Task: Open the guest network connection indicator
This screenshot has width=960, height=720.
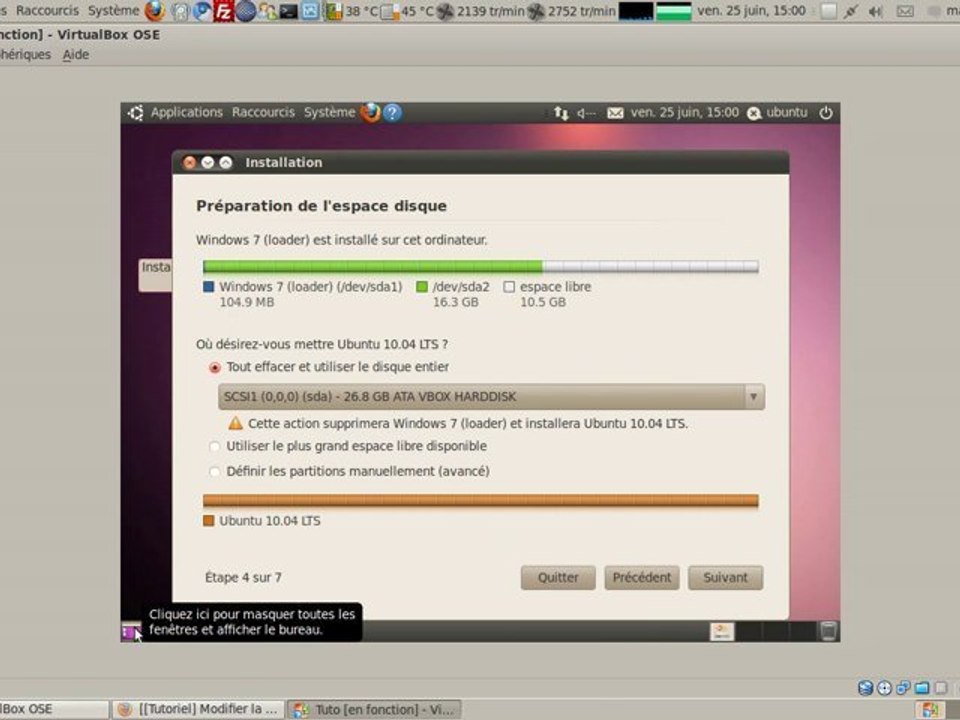Action: pos(561,113)
